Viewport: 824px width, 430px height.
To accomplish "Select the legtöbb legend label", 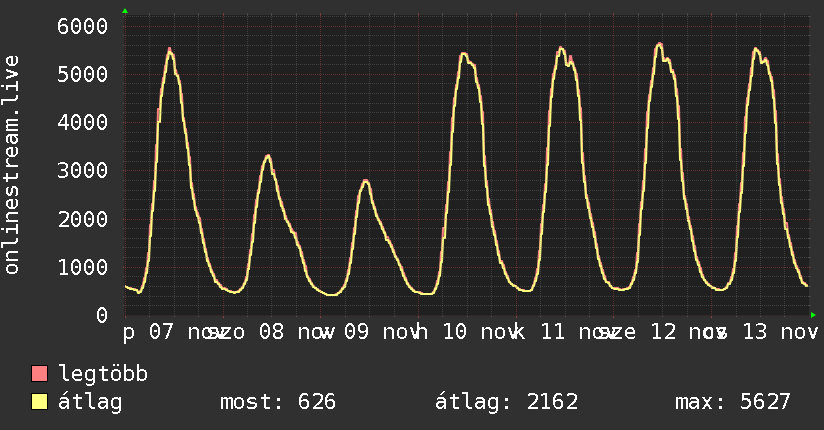I will (x=103, y=374).
